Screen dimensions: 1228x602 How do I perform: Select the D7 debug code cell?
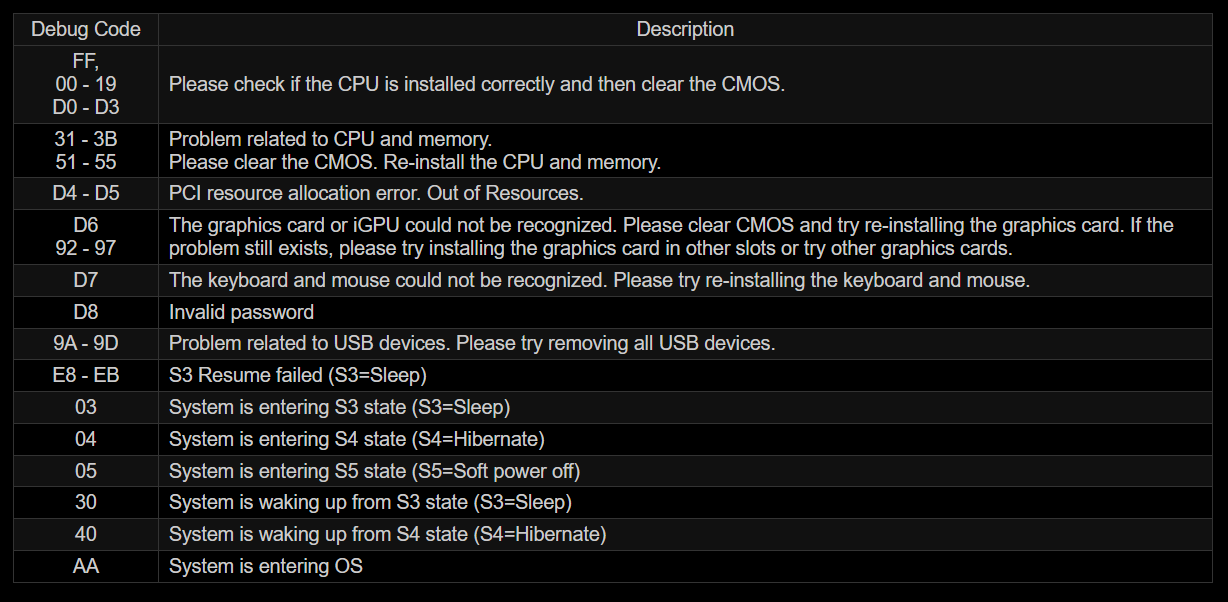(86, 280)
